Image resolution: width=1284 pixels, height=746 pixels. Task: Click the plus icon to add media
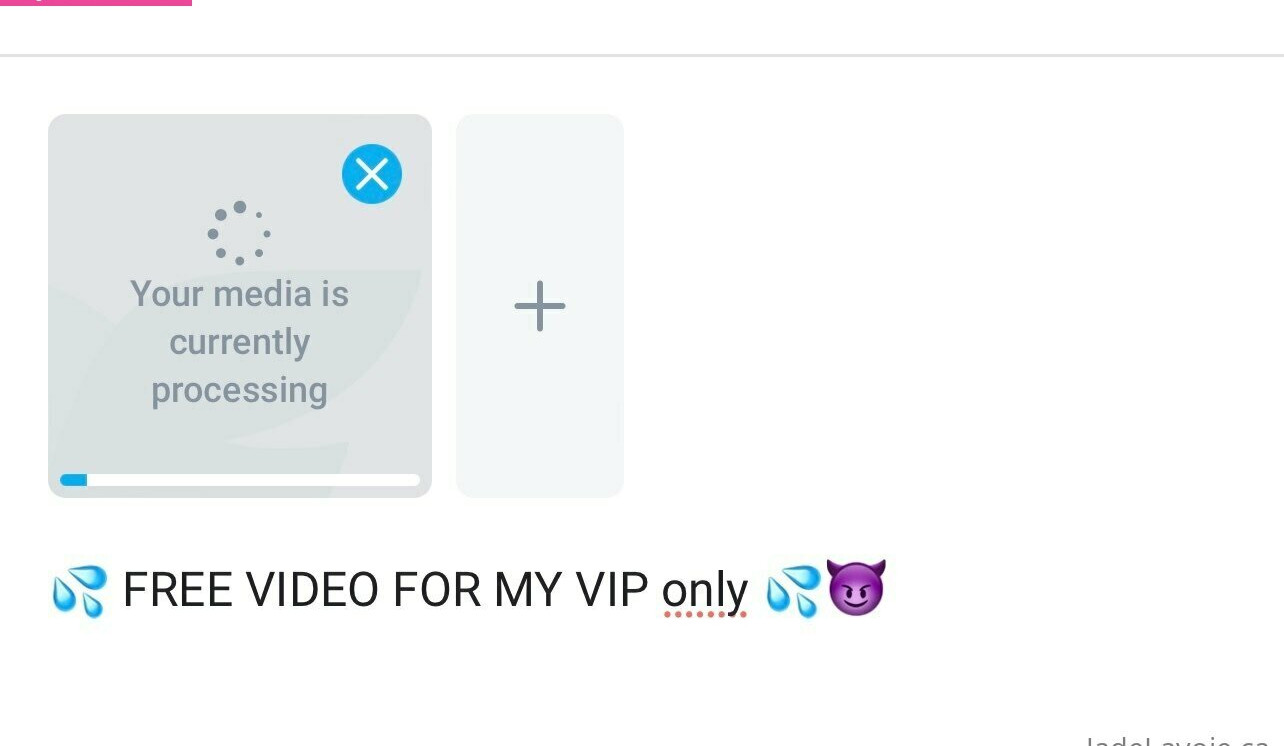540,306
